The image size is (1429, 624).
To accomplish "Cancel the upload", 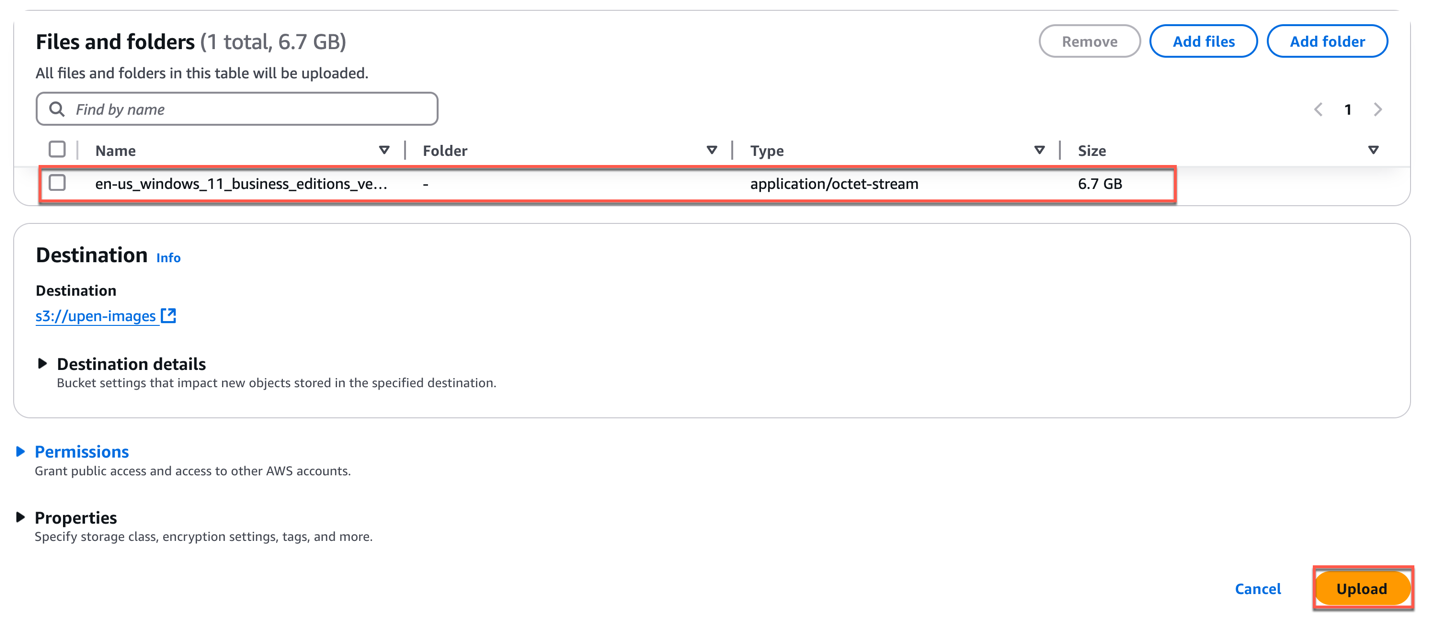I will click(1257, 589).
